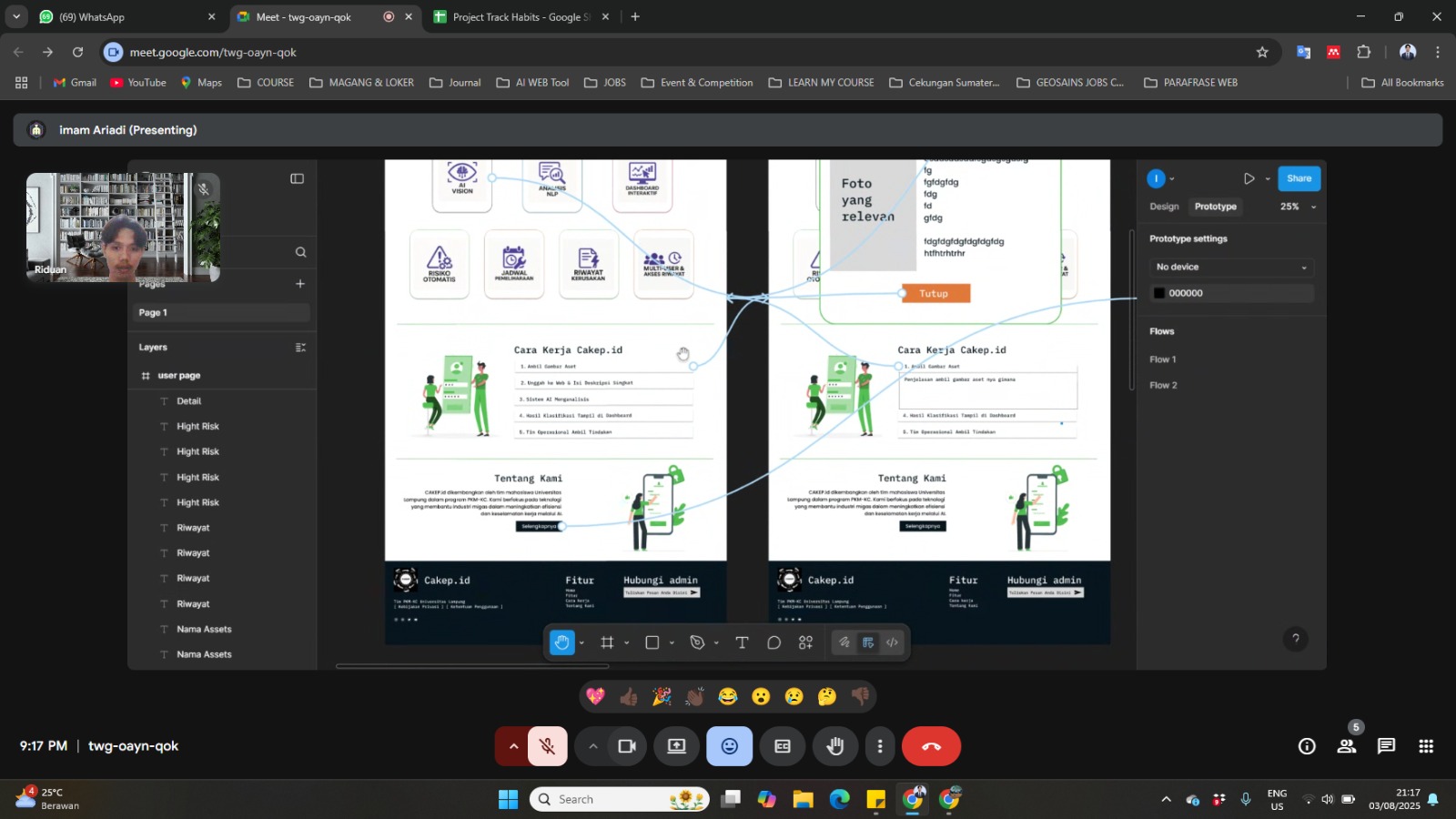Expand video settings arrow beside camera
This screenshot has width=1456, height=819.
(593, 746)
